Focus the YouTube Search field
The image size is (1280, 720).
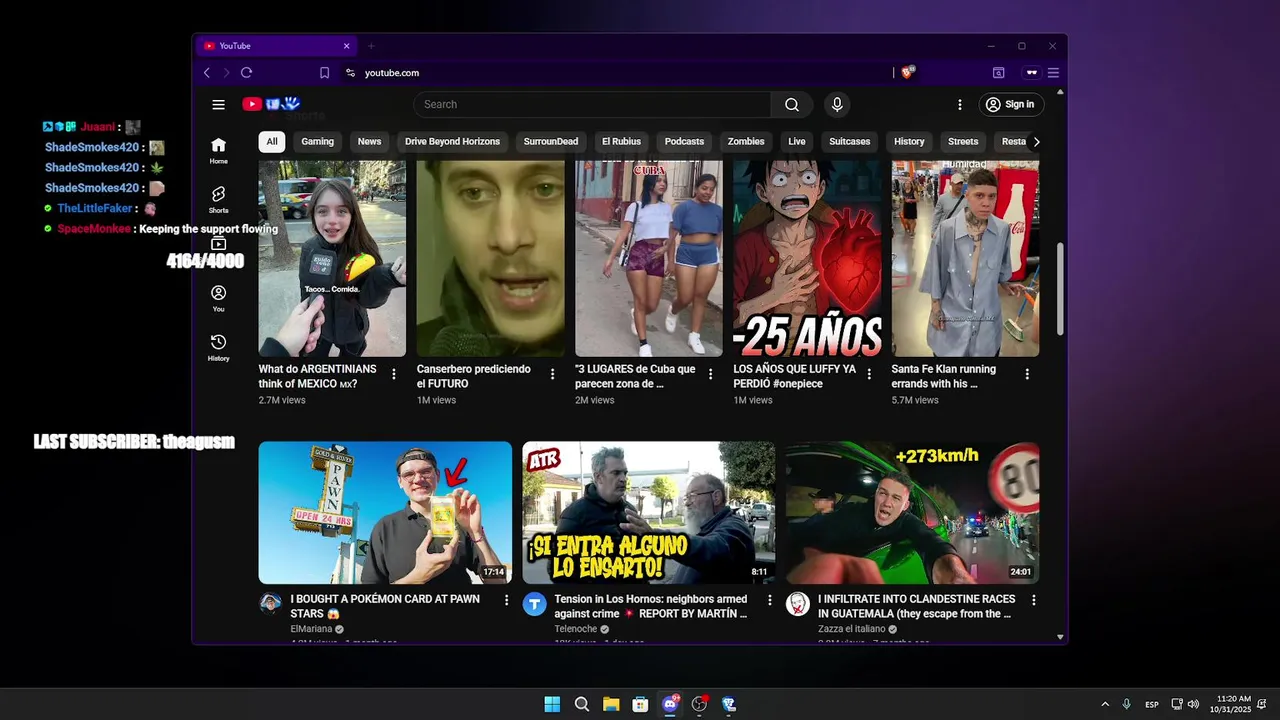(x=592, y=104)
